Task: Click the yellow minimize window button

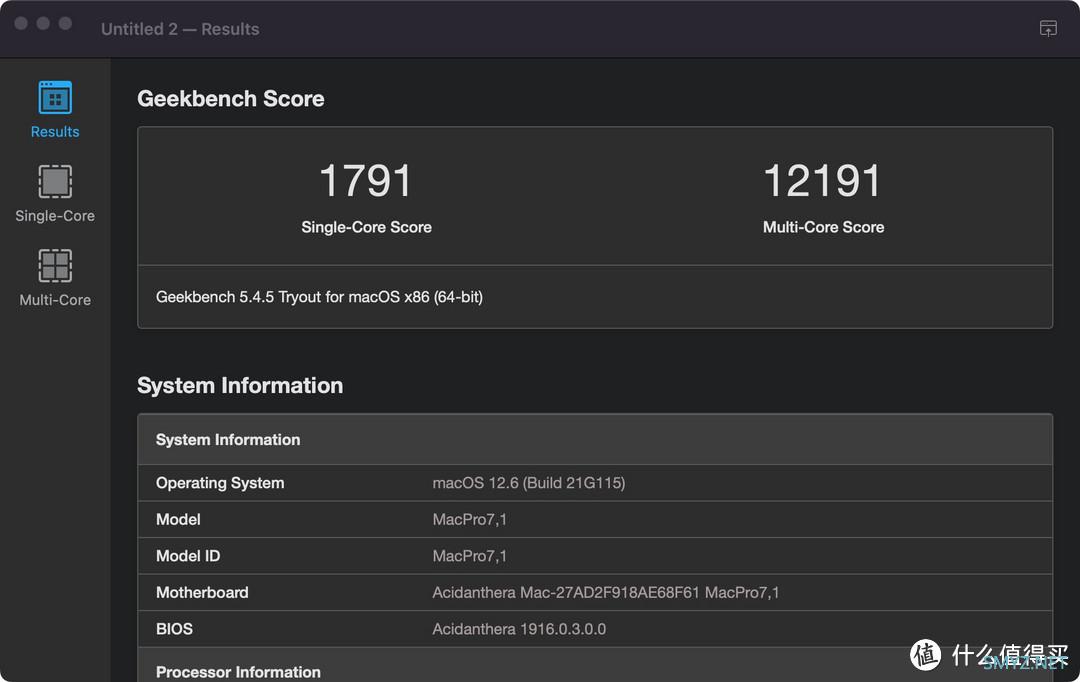Action: point(43,23)
